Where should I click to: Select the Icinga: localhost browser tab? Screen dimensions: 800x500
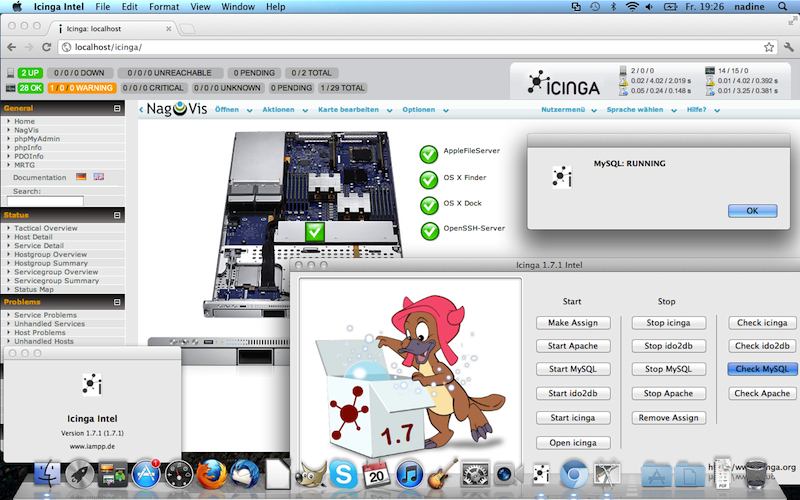click(113, 29)
